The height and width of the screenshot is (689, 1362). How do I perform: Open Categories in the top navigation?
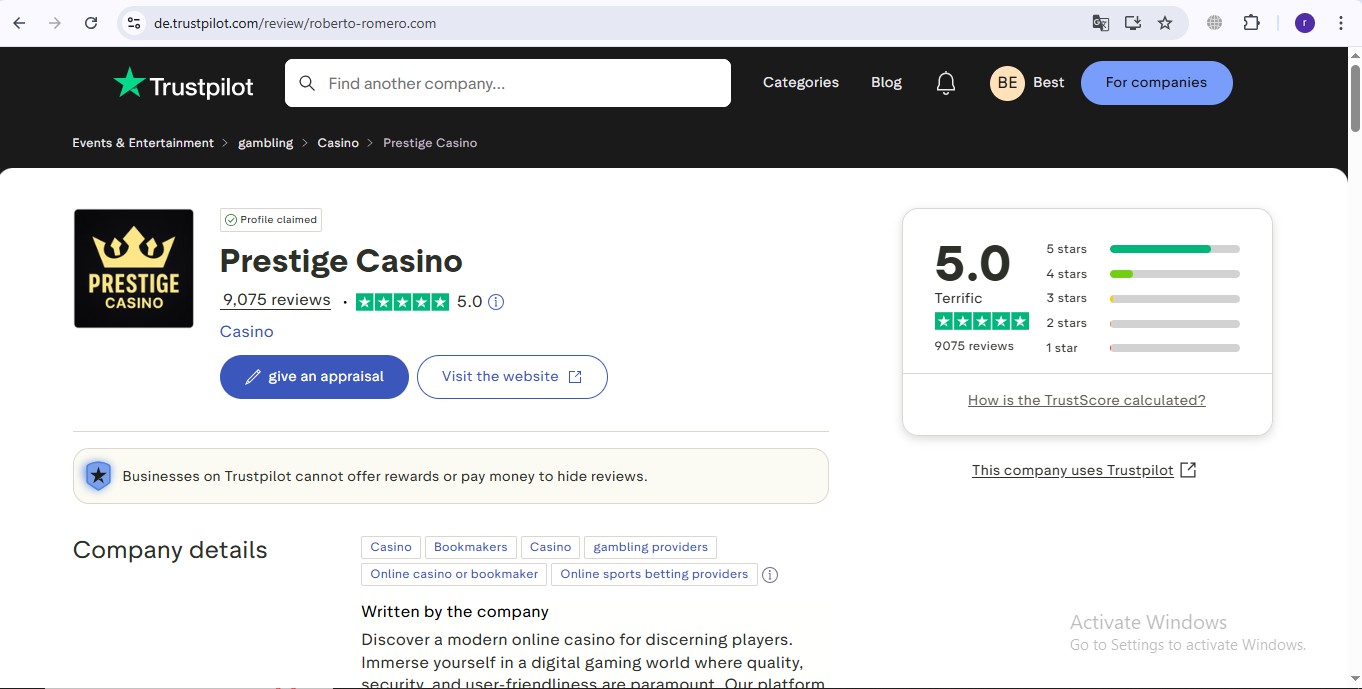tap(801, 83)
